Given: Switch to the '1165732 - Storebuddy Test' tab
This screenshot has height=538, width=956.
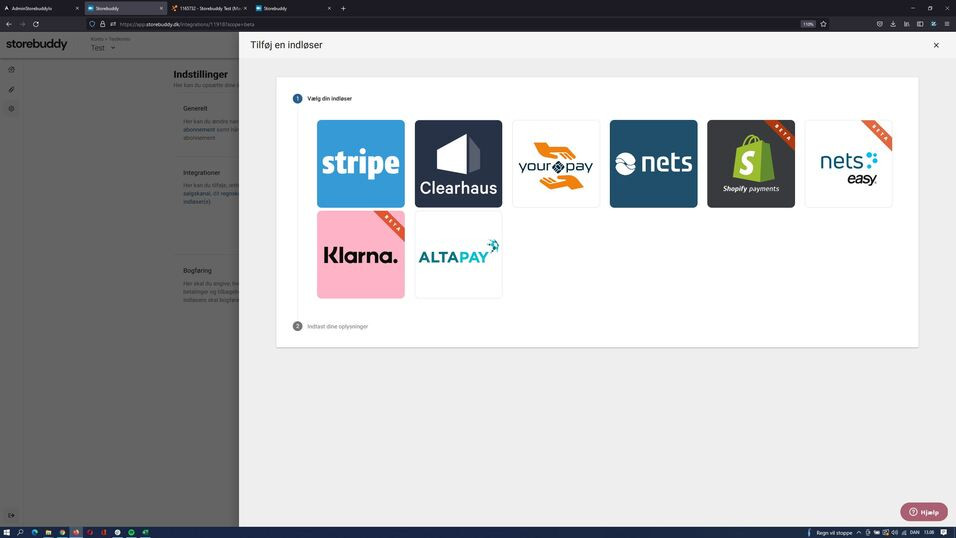Looking at the screenshot, I should coord(208,8).
